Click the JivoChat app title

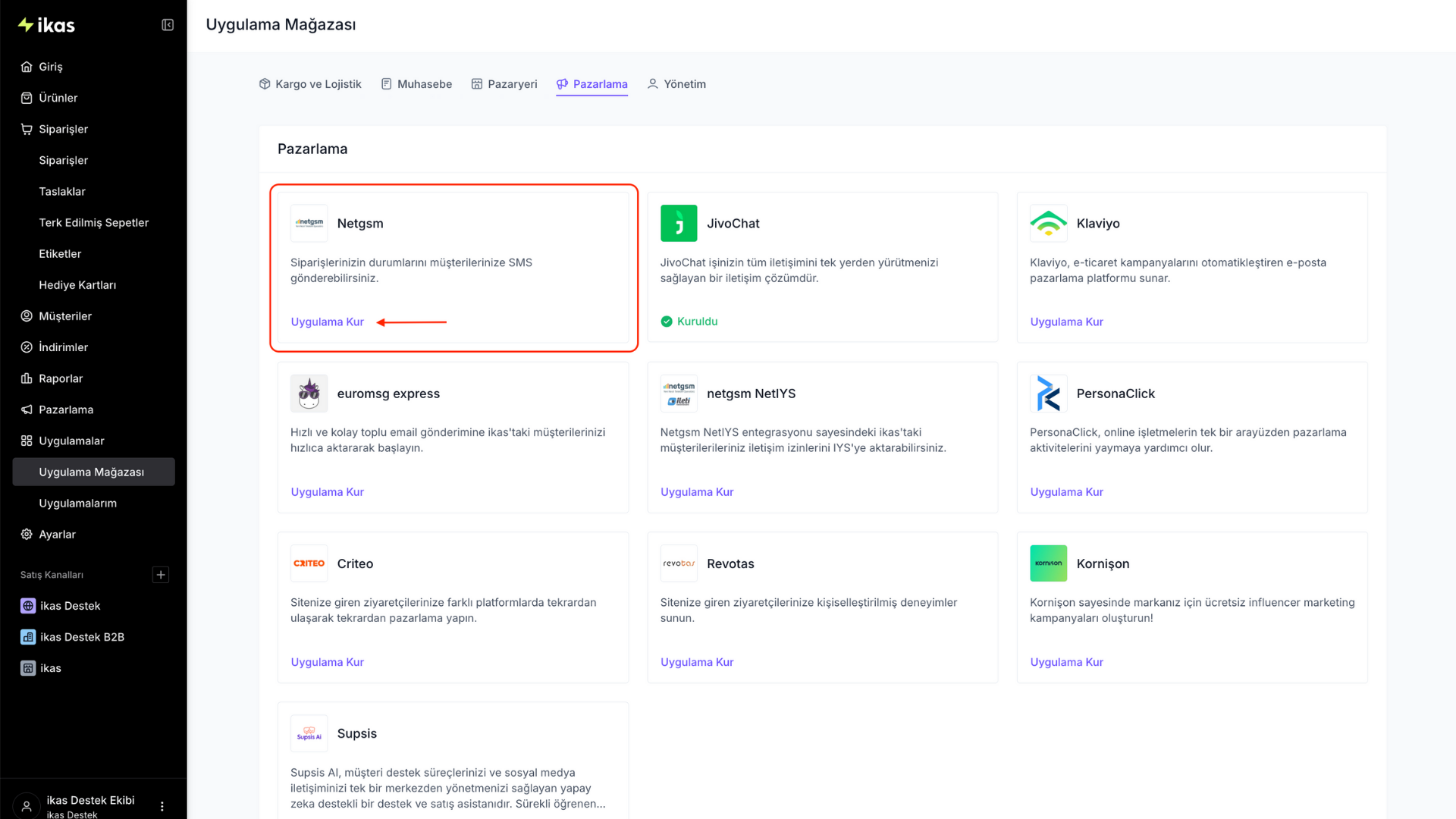coord(733,223)
